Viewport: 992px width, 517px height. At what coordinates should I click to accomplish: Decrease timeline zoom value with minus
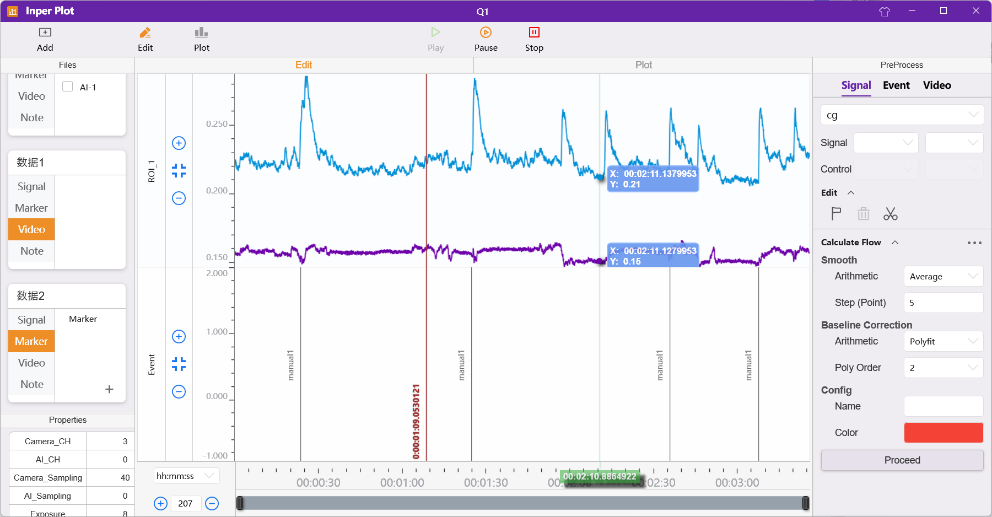(x=212, y=504)
